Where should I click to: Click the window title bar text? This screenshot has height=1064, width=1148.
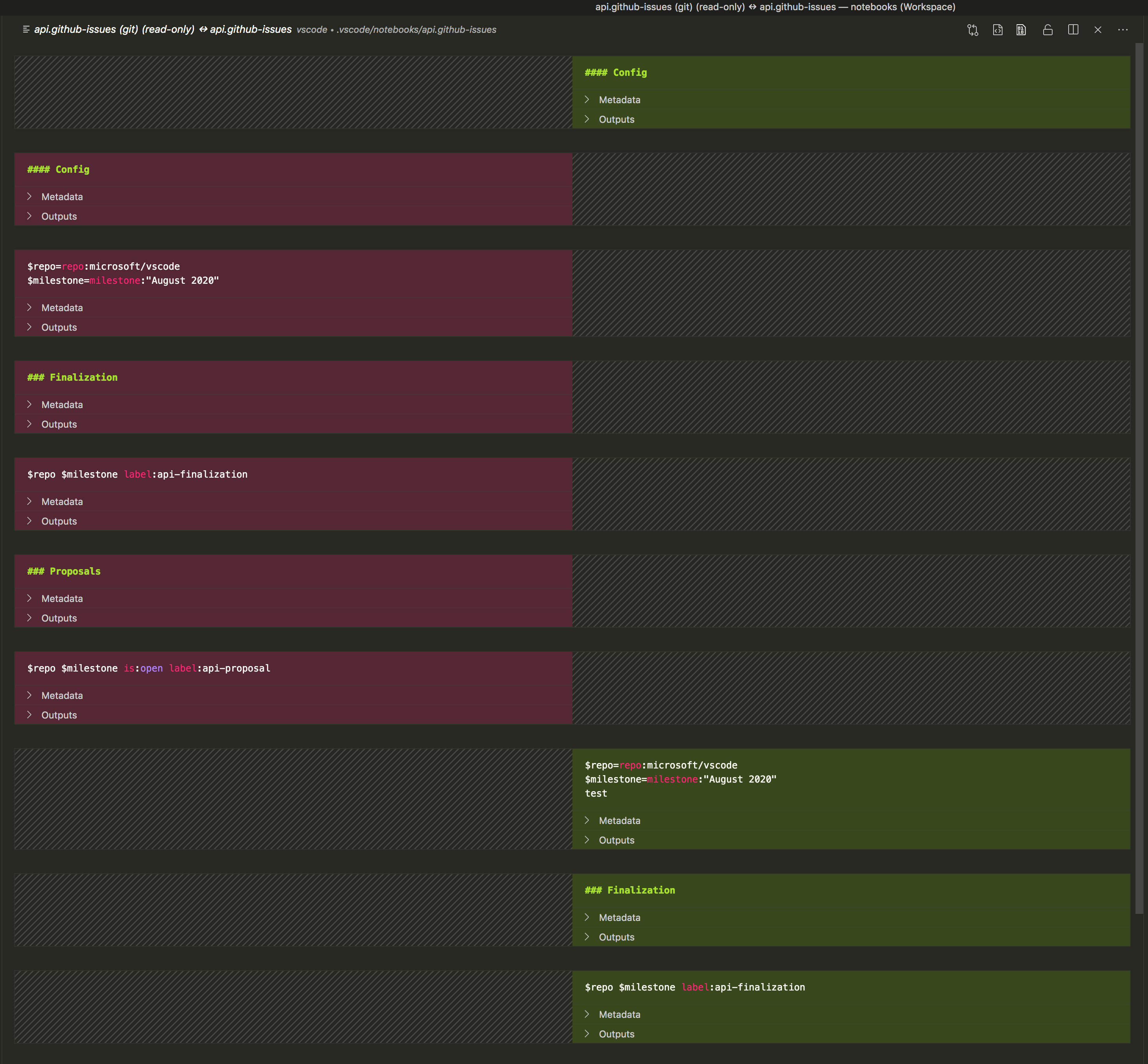click(775, 7)
